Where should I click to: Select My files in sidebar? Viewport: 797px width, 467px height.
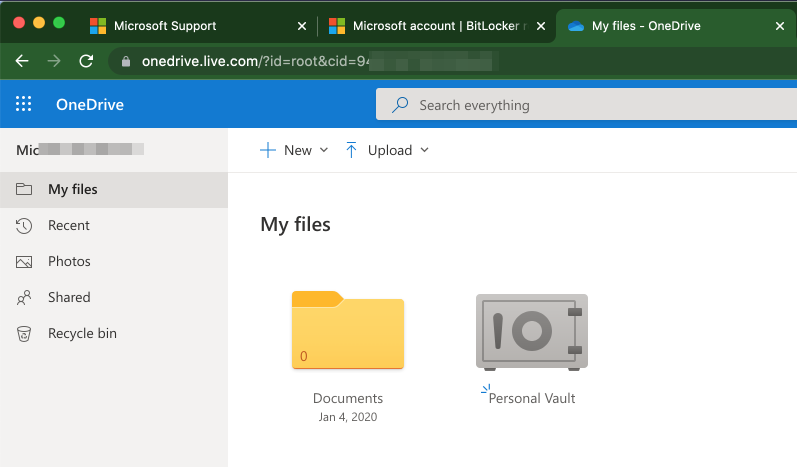click(114, 190)
